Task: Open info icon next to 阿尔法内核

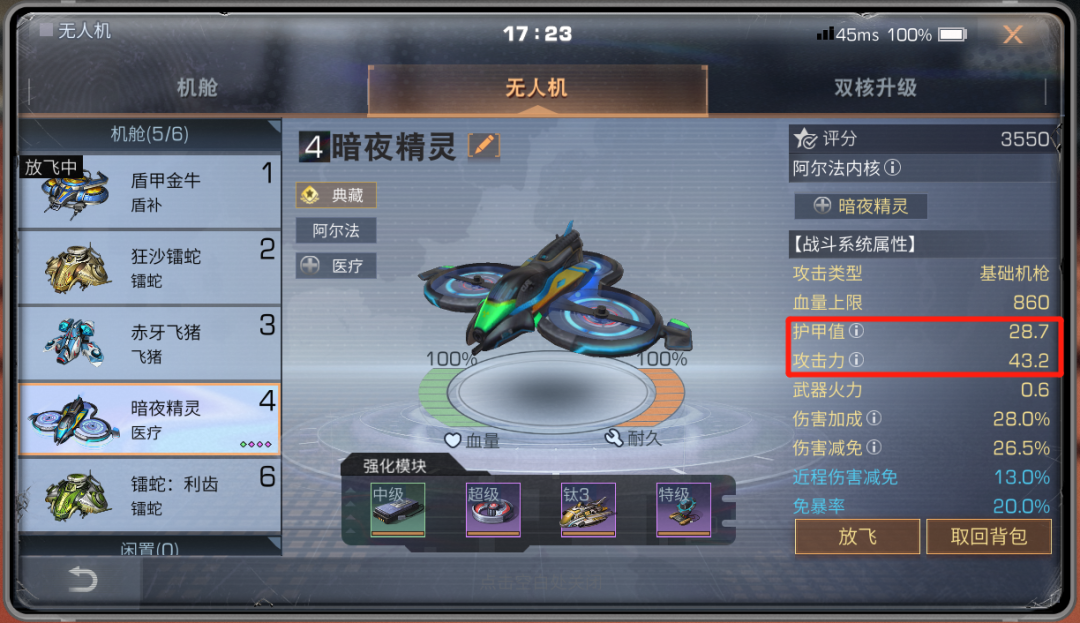Action: point(892,167)
